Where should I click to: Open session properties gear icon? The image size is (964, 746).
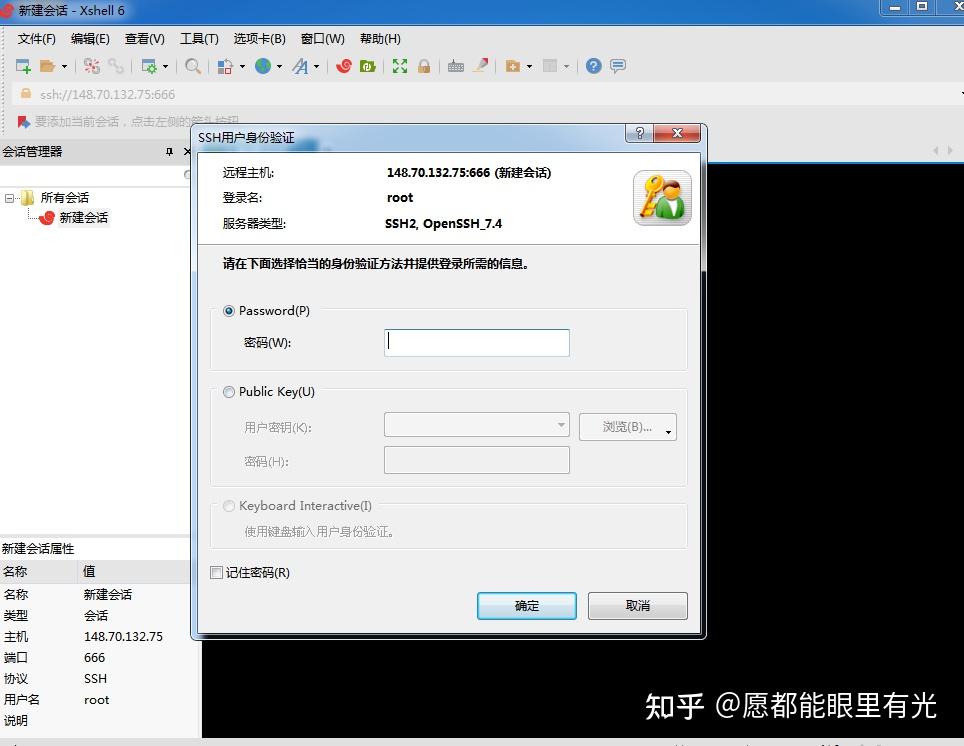[x=149, y=66]
